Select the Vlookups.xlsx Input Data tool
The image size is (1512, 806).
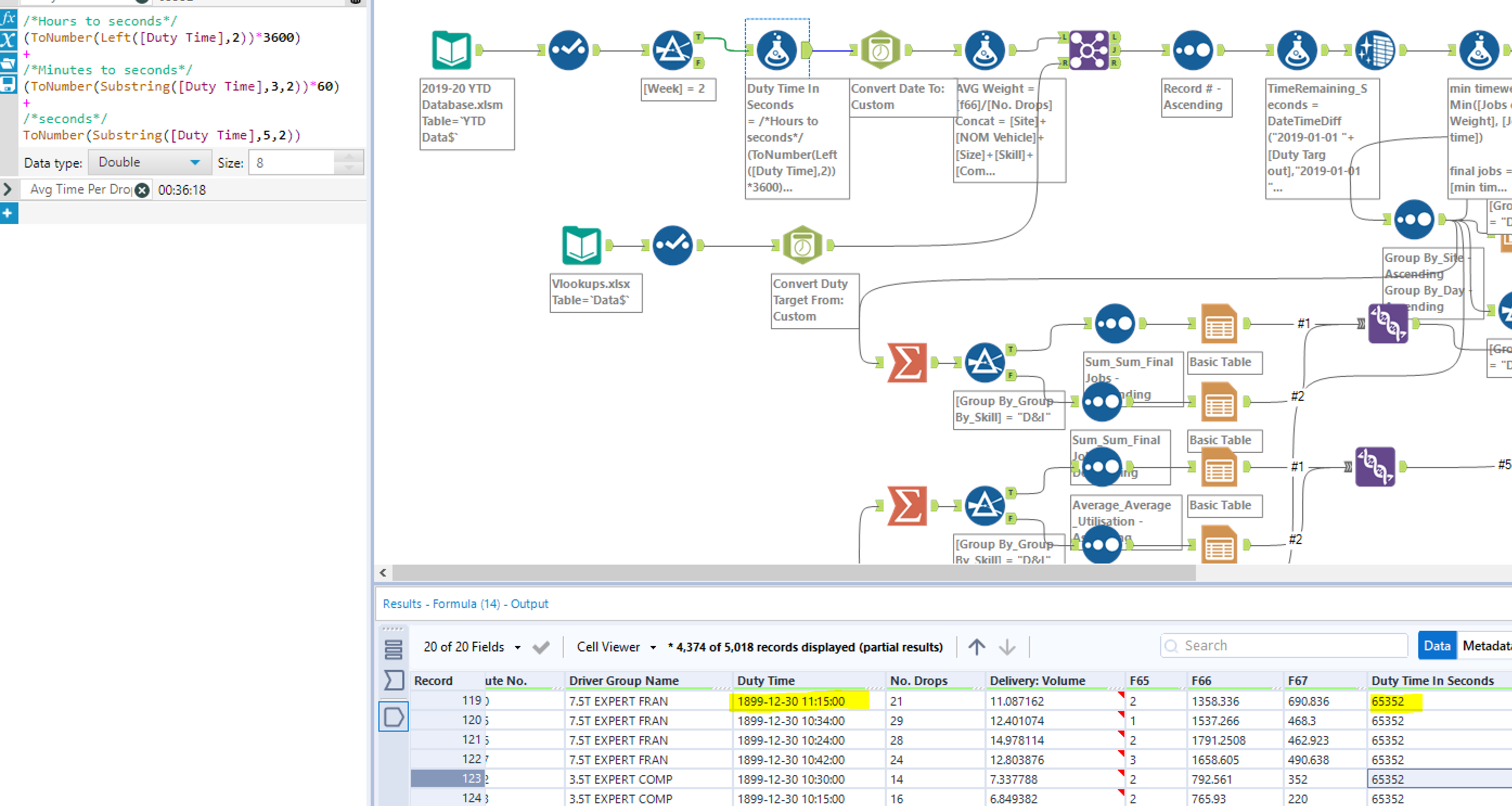pos(581,245)
